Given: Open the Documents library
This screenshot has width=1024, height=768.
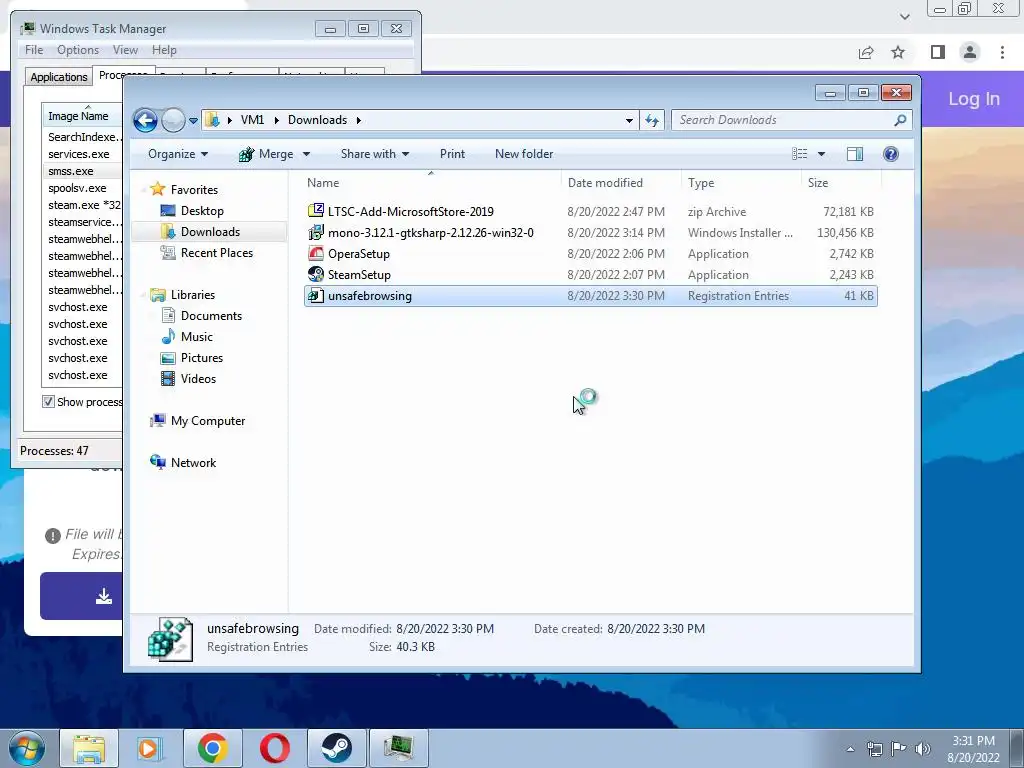Looking at the screenshot, I should click(211, 316).
